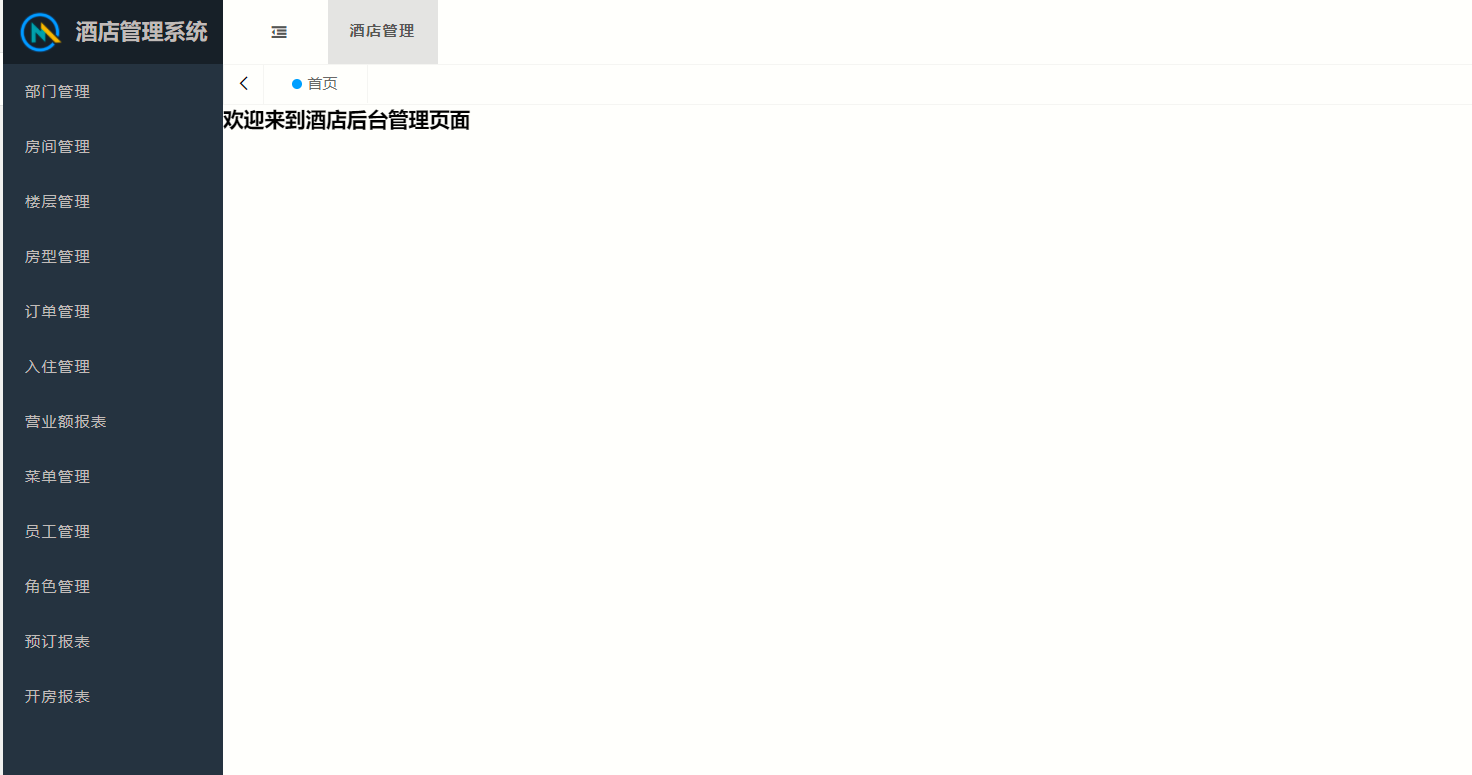
Task: Open 房间管理 in the sidebar
Action: tap(113, 147)
